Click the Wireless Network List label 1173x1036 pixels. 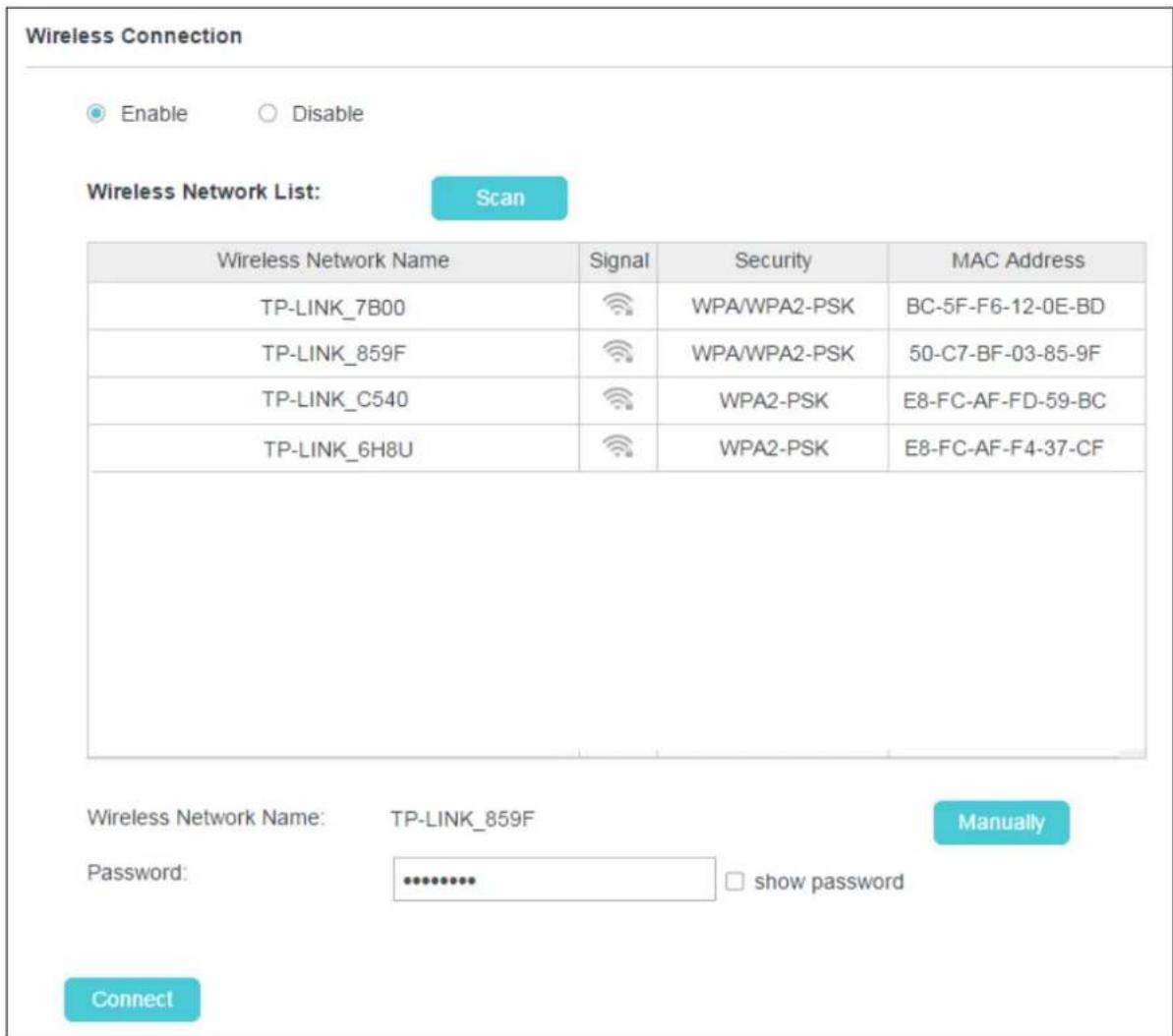coord(204,192)
